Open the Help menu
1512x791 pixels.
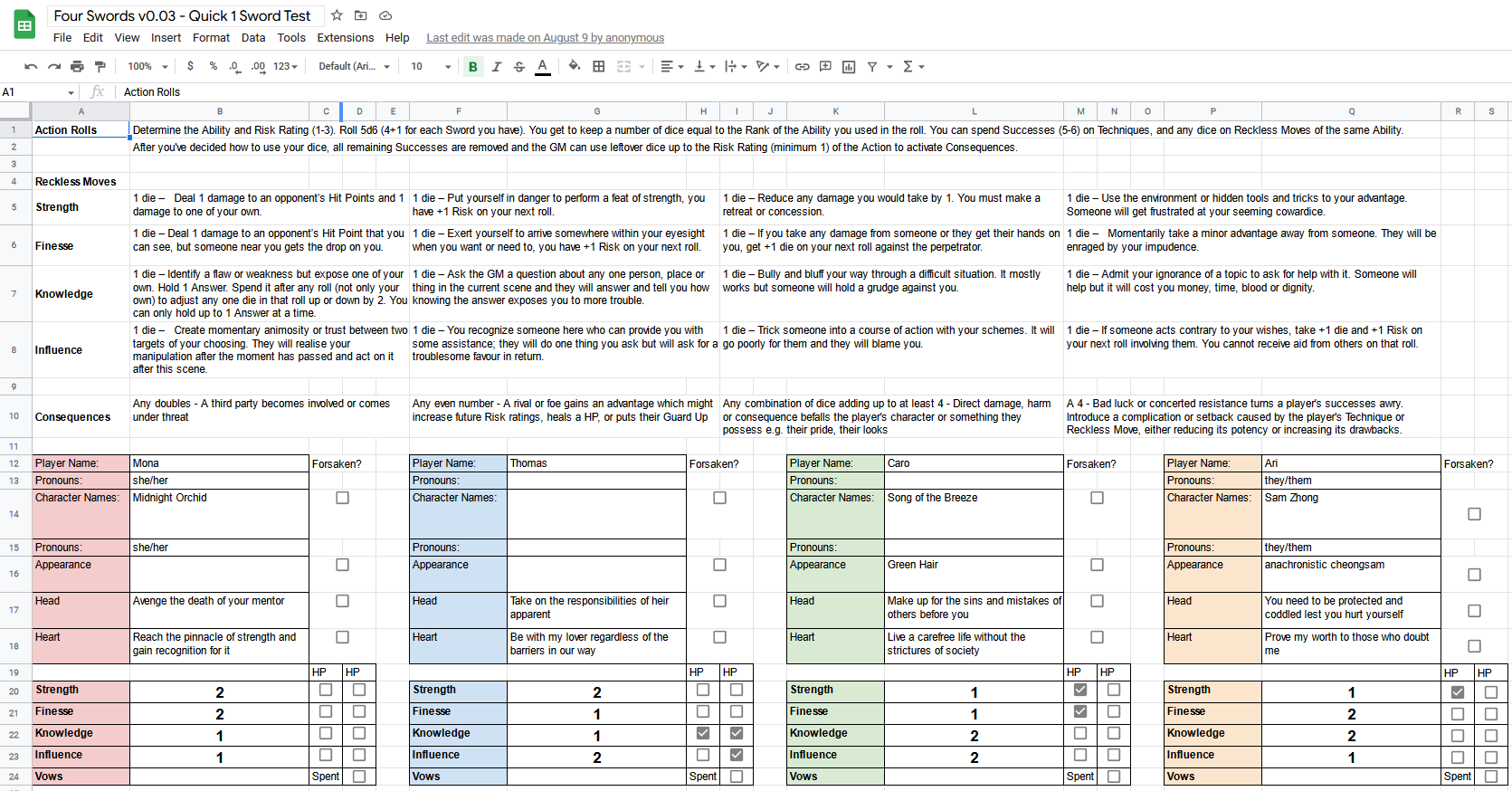397,38
